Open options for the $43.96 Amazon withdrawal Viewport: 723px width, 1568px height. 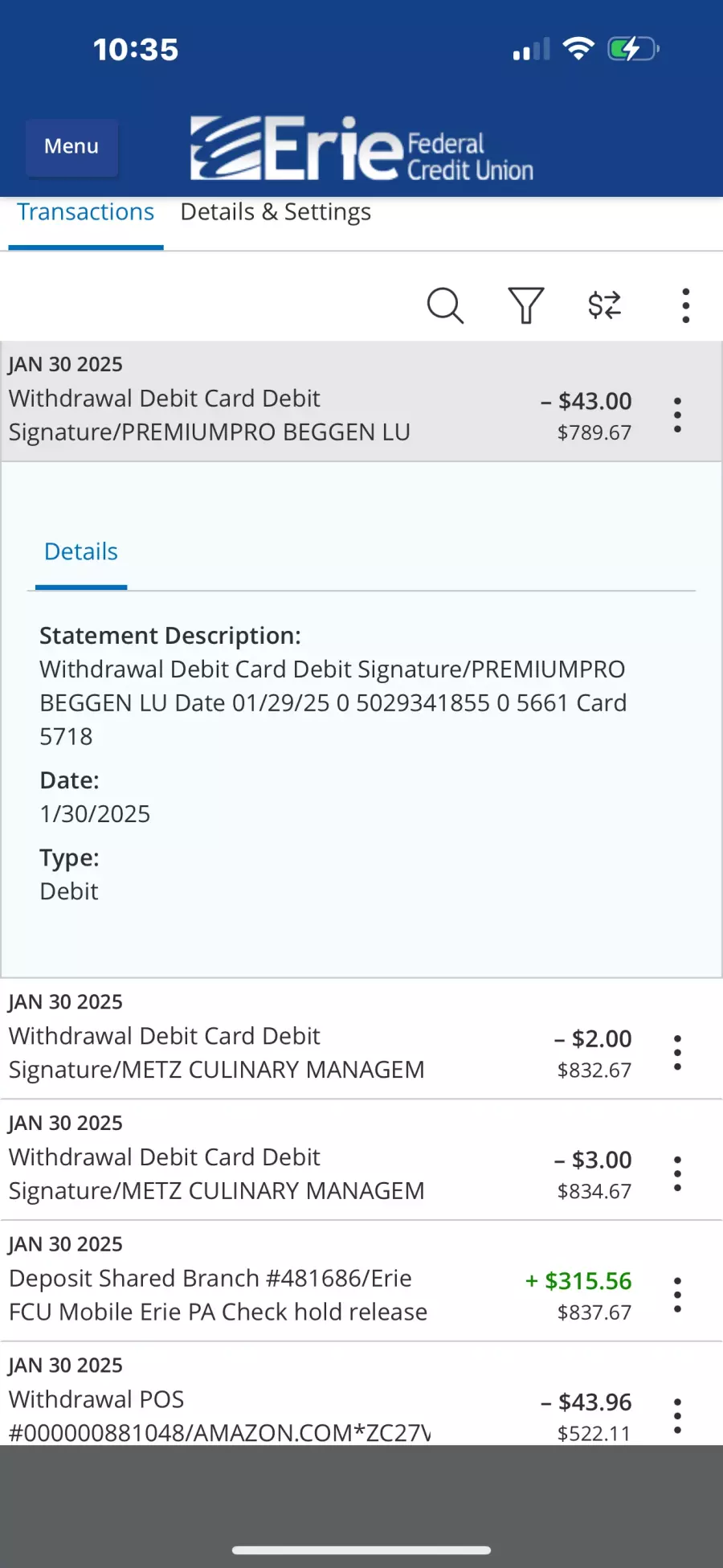click(x=677, y=1416)
